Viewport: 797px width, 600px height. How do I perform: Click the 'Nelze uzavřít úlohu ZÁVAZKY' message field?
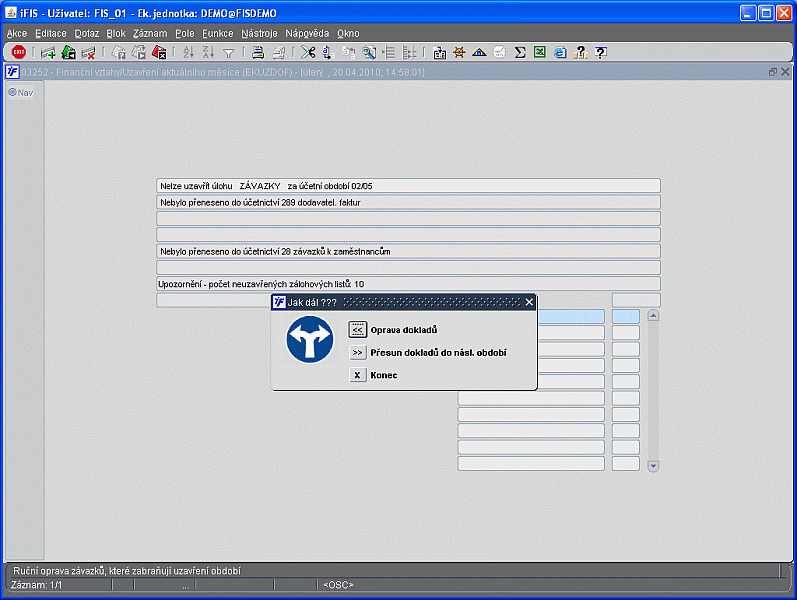click(409, 186)
